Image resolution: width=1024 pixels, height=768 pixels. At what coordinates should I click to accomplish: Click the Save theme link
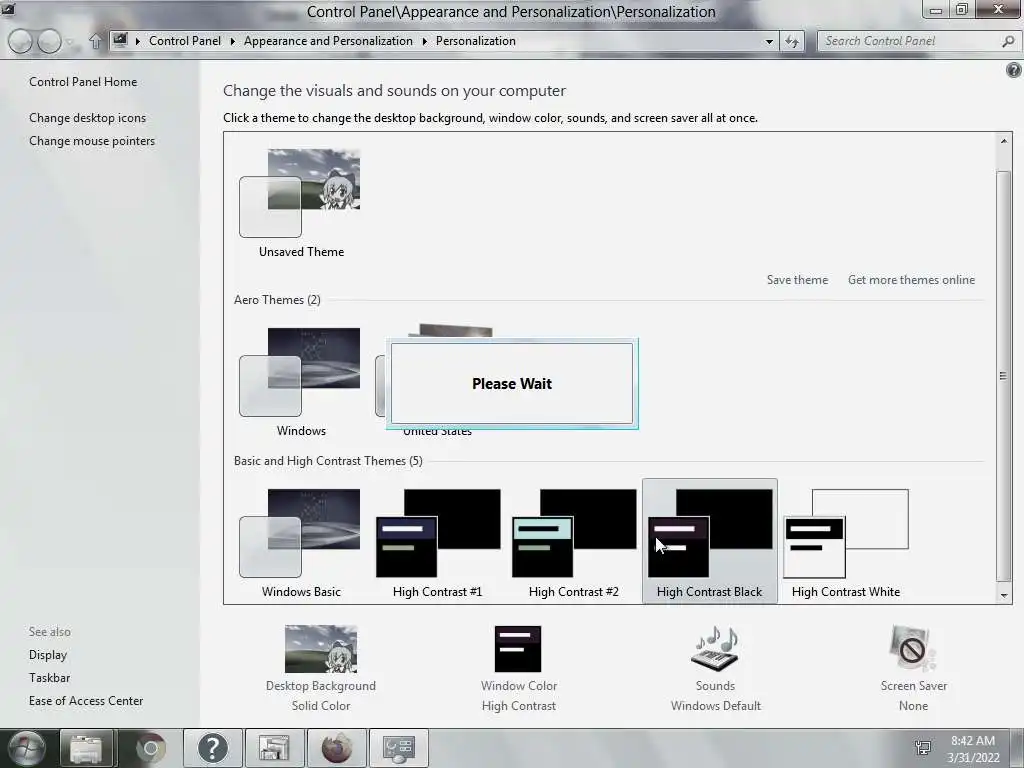797,280
